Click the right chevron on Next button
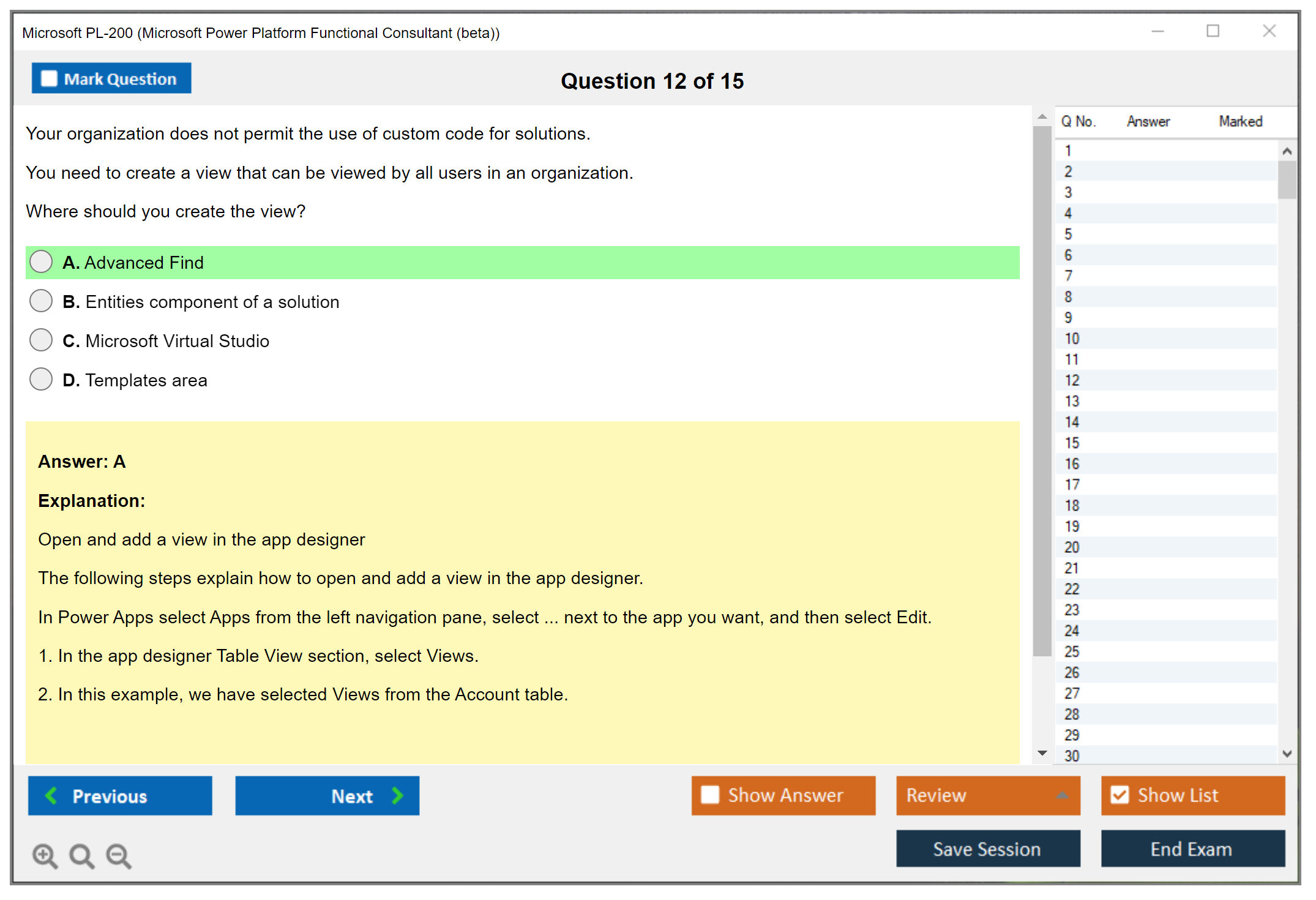The width and height of the screenshot is (1316, 900). [x=398, y=795]
